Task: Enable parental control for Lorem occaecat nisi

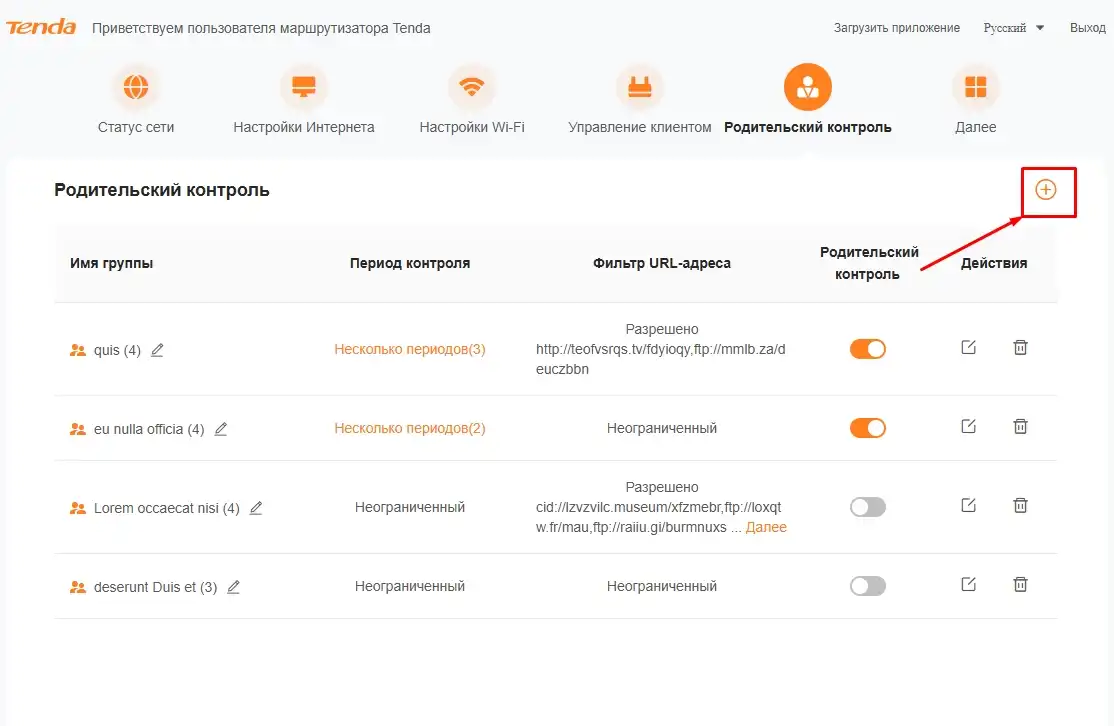Action: click(867, 506)
